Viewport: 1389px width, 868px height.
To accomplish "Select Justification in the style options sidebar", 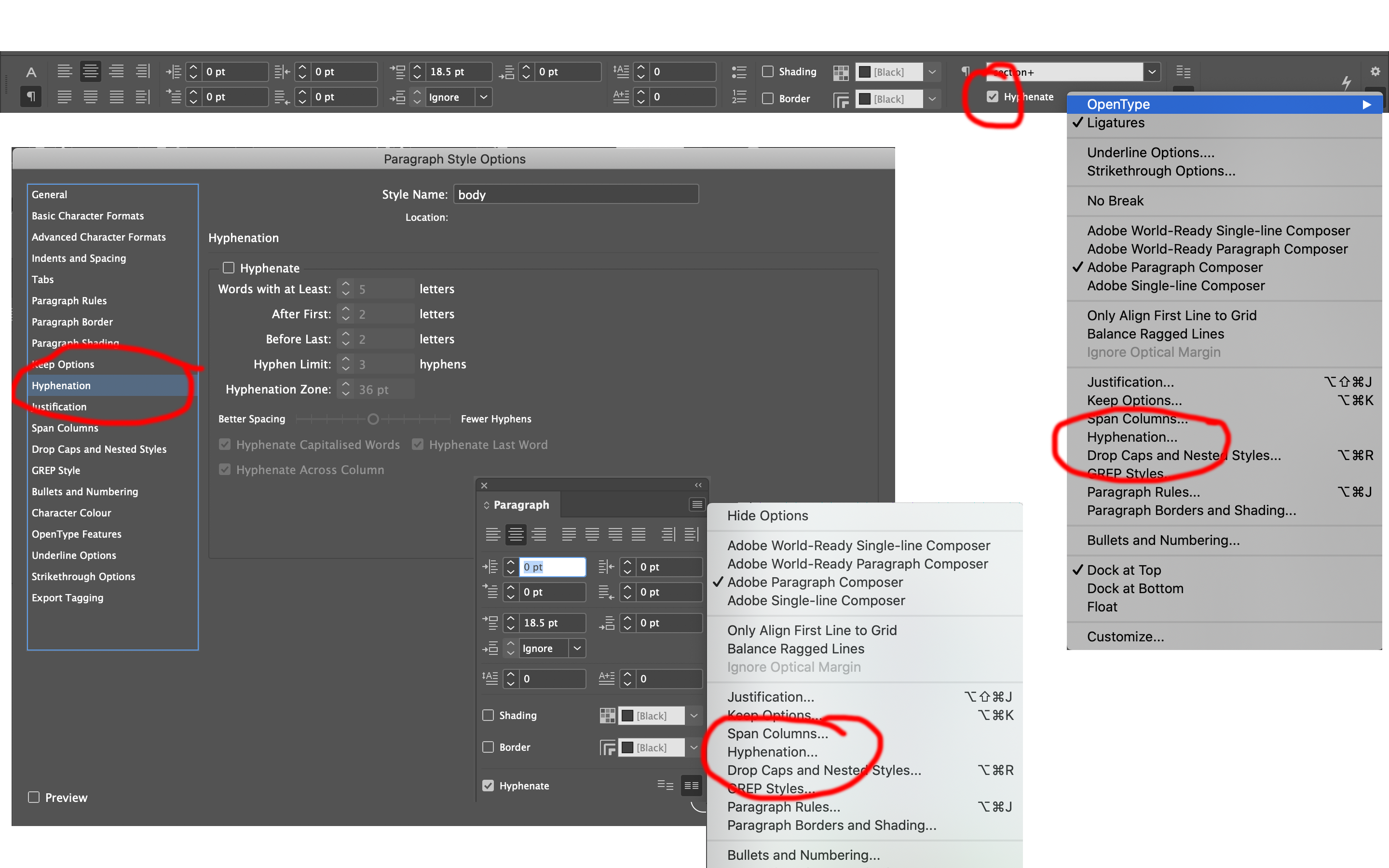I will 58,407.
